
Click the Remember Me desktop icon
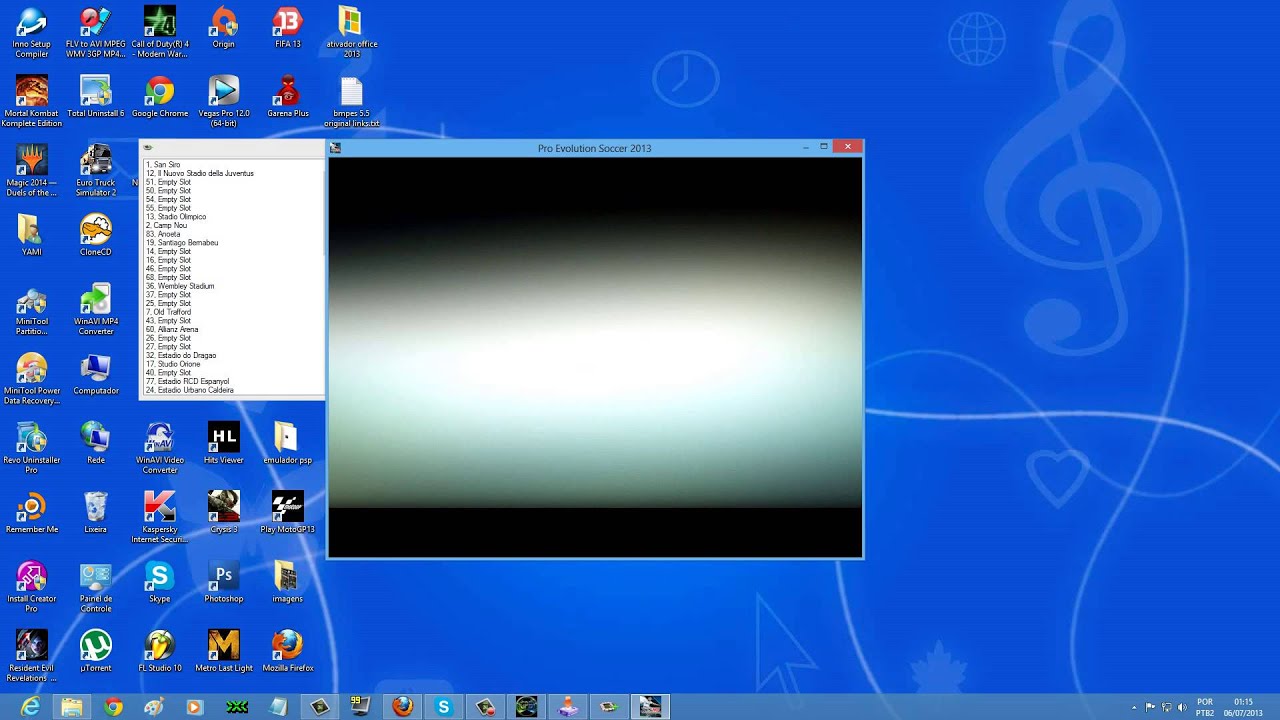click(x=32, y=512)
